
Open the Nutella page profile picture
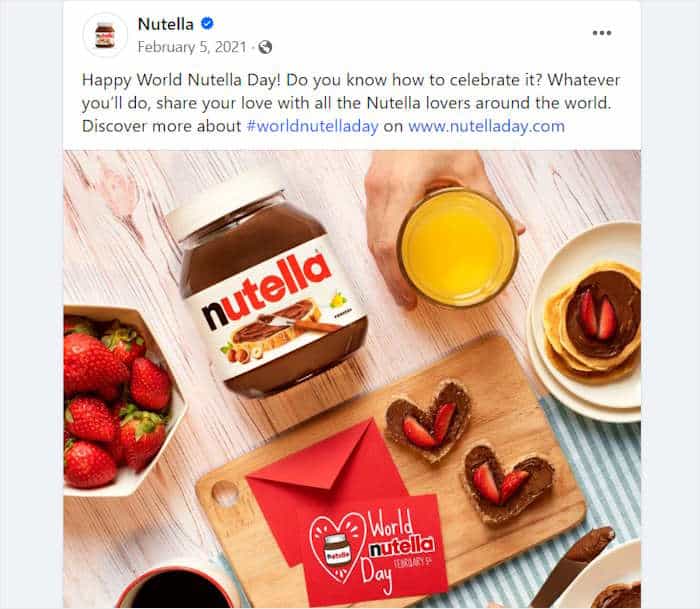click(105, 35)
